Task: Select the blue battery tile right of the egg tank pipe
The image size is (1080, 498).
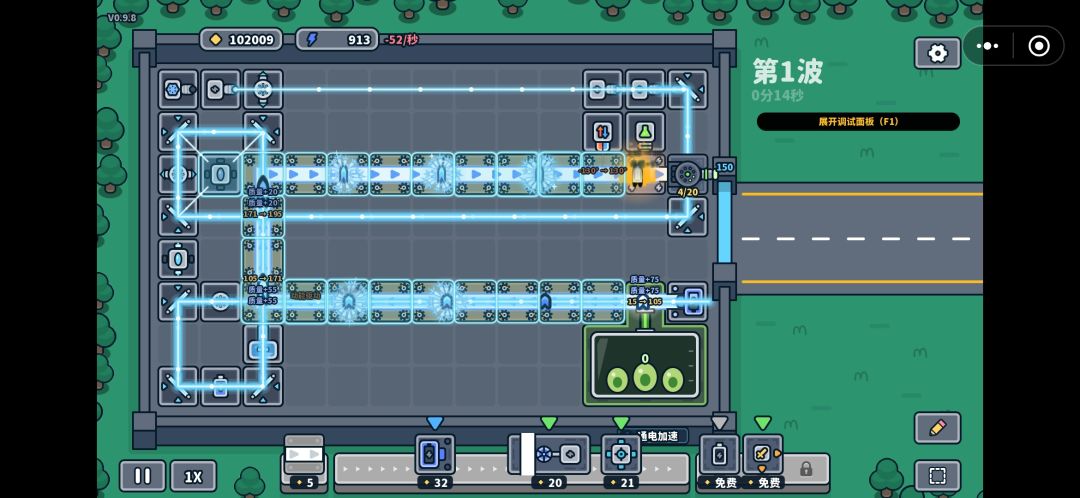Action: 687,302
